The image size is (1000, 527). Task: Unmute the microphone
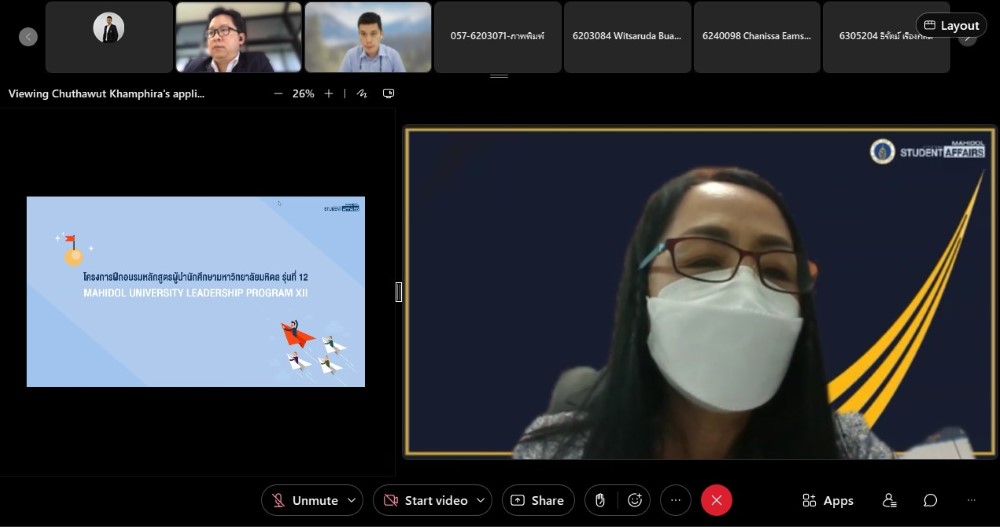click(303, 500)
